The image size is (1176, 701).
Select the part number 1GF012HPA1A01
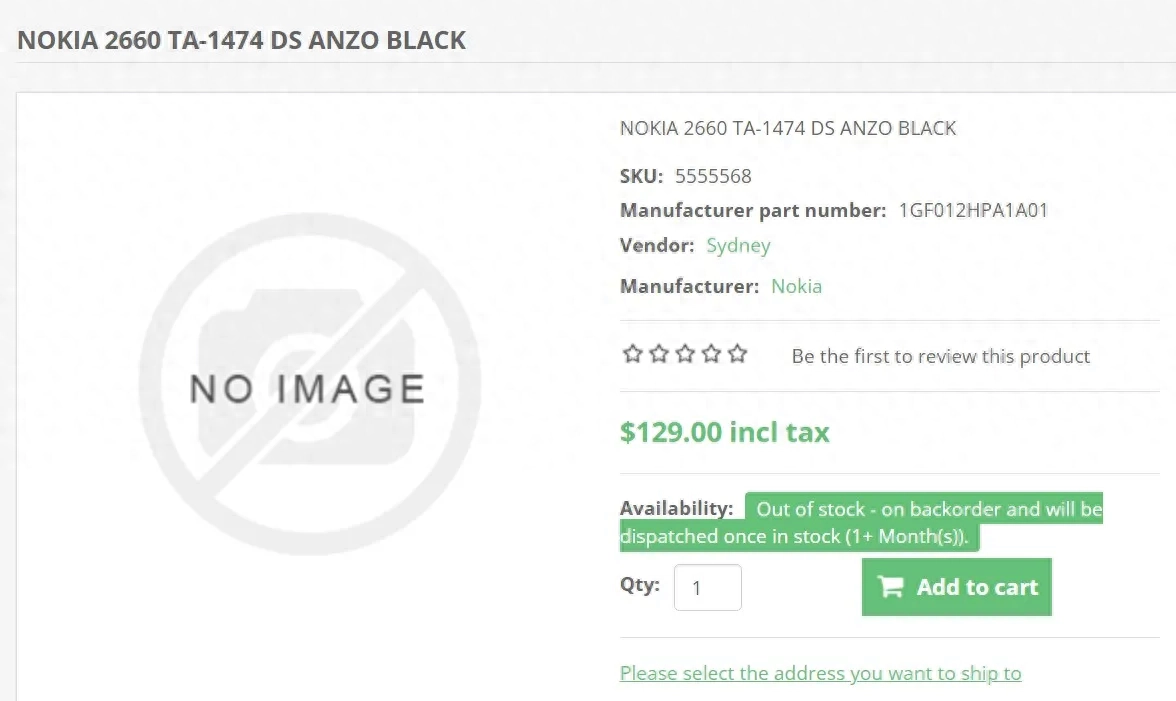coord(974,211)
